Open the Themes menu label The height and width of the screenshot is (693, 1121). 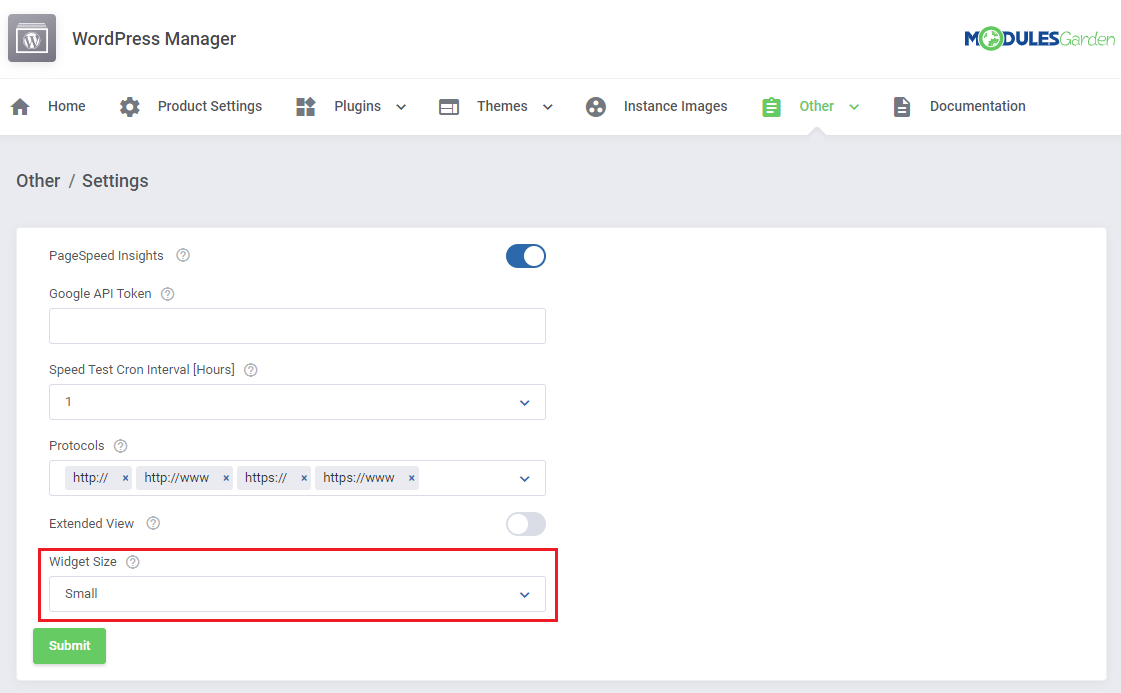pyautogui.click(x=502, y=106)
